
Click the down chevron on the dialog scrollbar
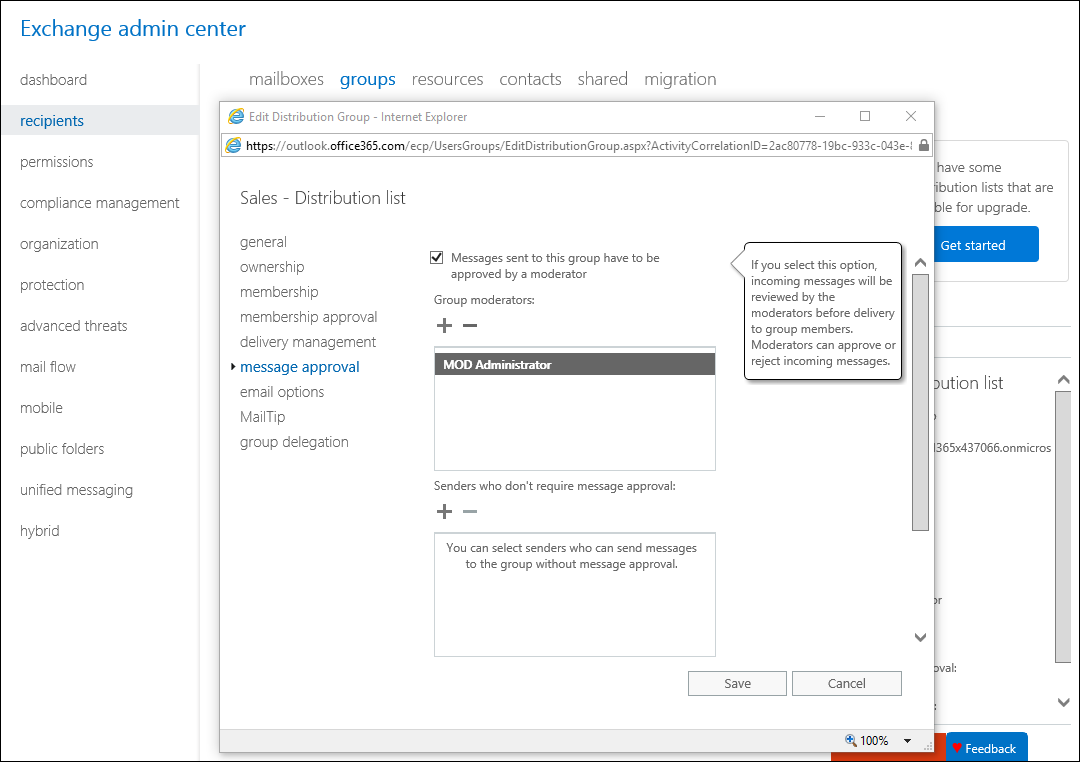919,637
